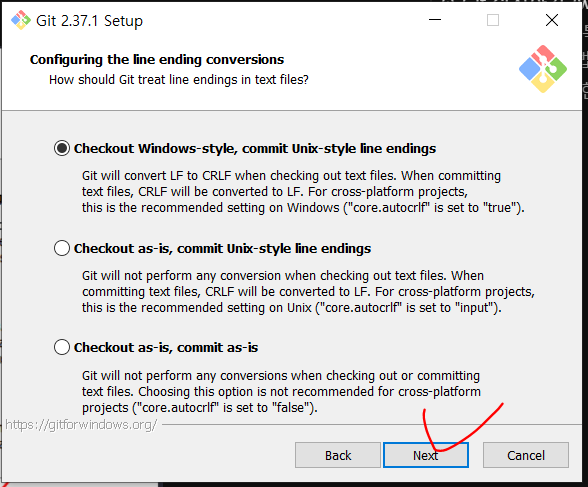Click the core.autocrlf 'input' description paragraph
The image size is (588, 487).
308,292
